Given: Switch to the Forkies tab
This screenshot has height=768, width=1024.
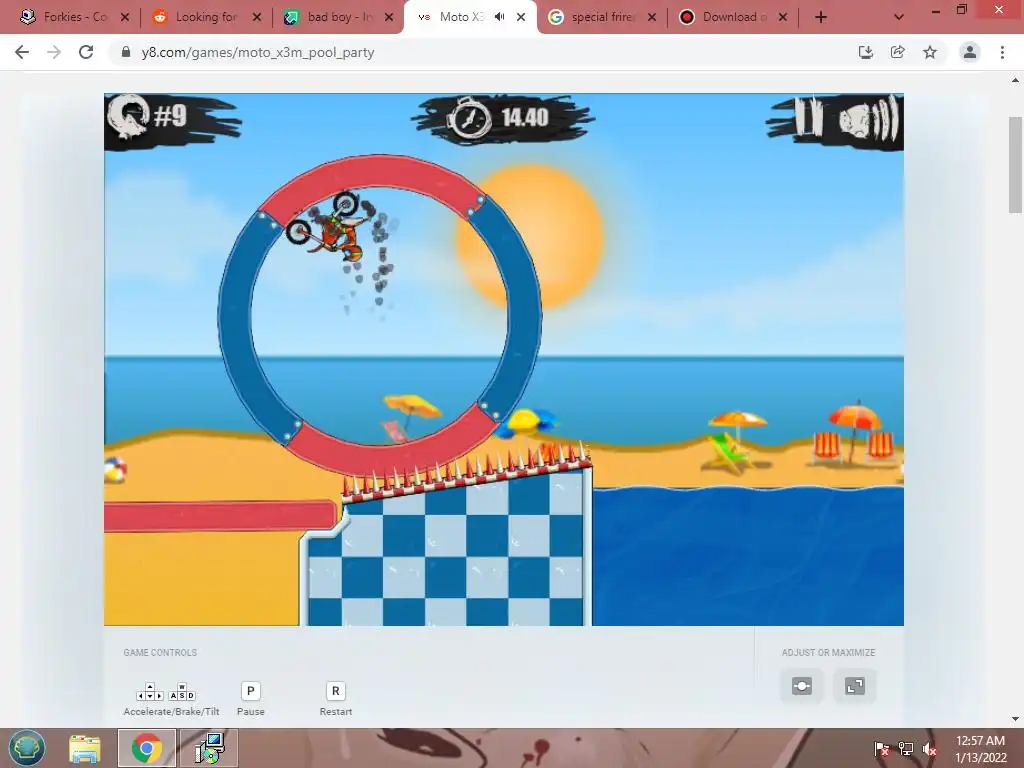Looking at the screenshot, I should point(72,17).
